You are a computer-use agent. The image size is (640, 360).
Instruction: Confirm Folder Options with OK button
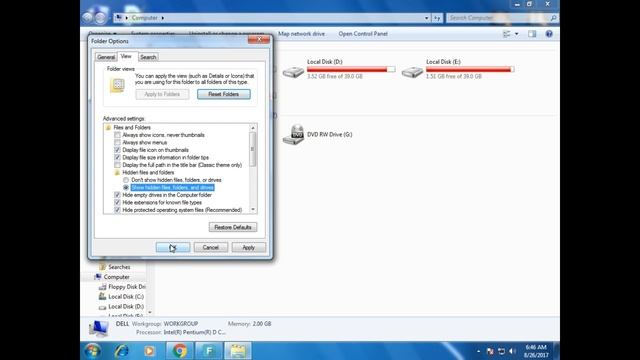click(x=173, y=247)
